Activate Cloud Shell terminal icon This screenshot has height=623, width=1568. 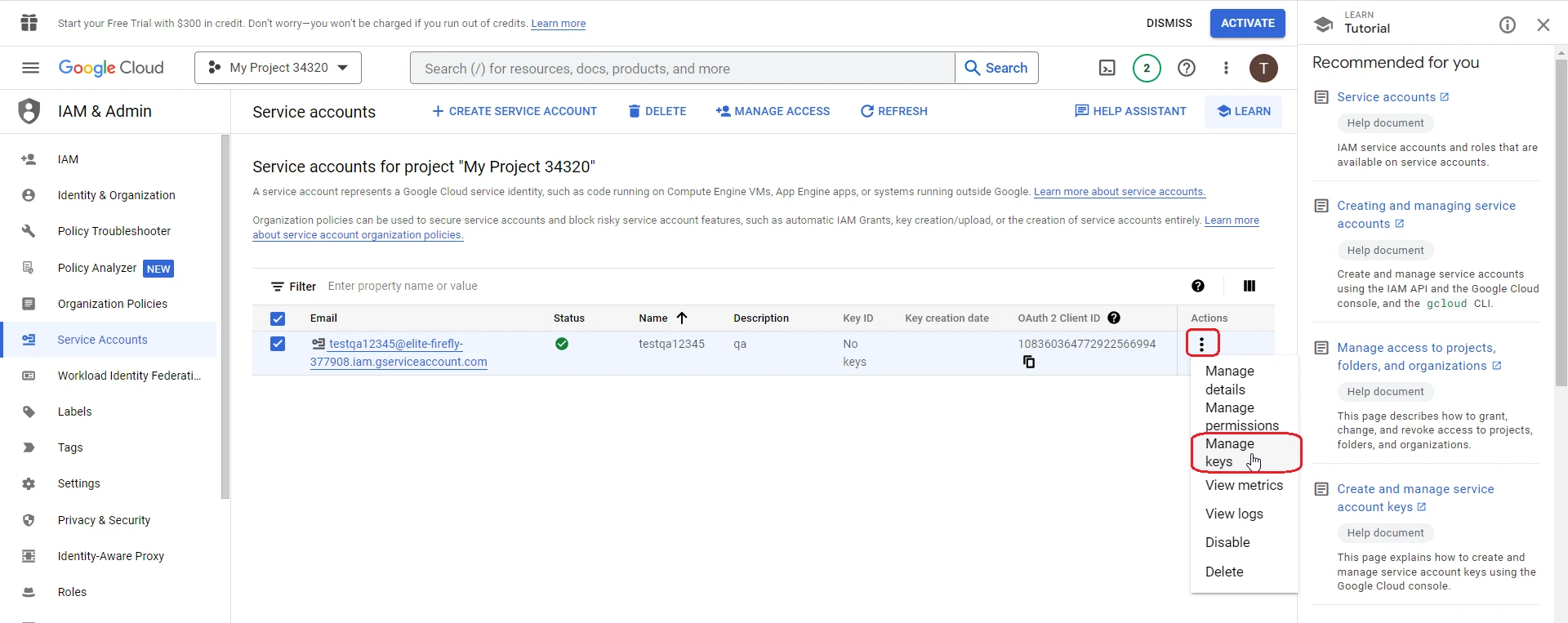click(1107, 68)
